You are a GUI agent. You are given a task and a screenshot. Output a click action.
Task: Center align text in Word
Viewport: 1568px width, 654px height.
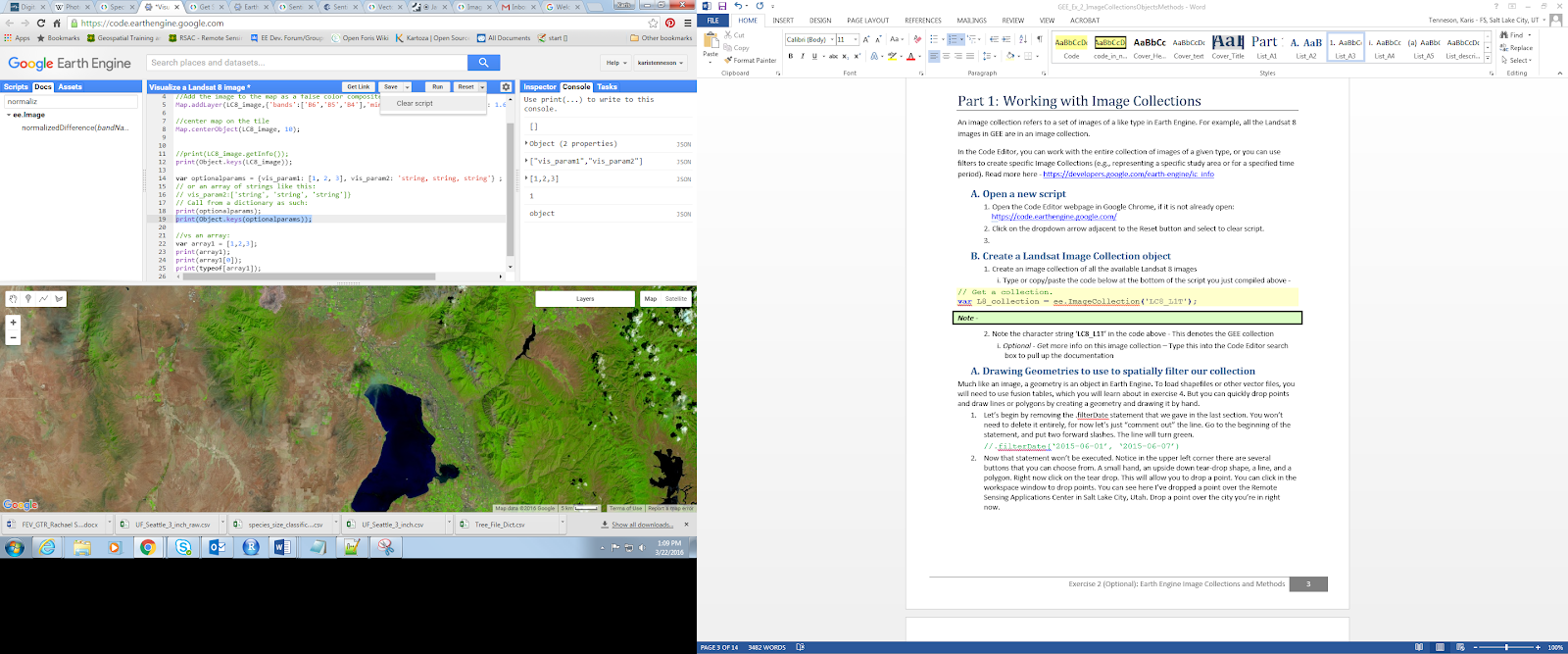947,56
